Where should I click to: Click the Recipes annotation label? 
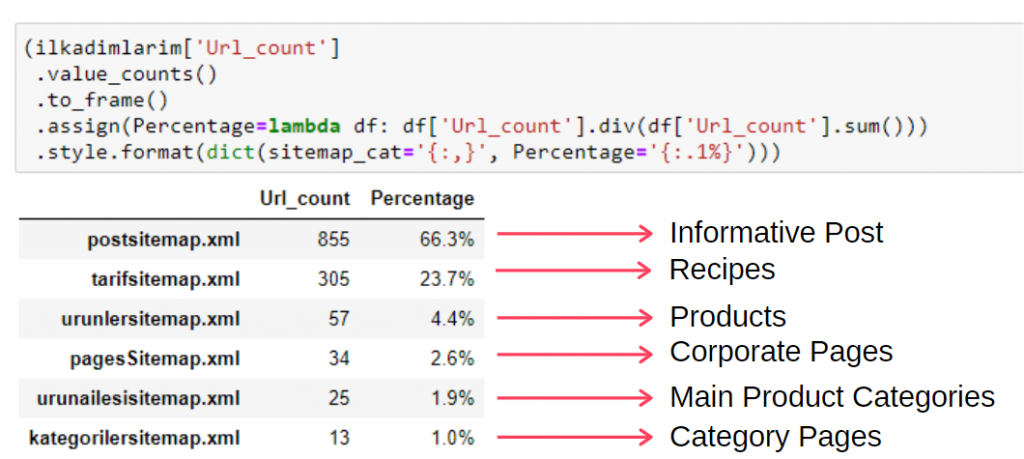722,270
